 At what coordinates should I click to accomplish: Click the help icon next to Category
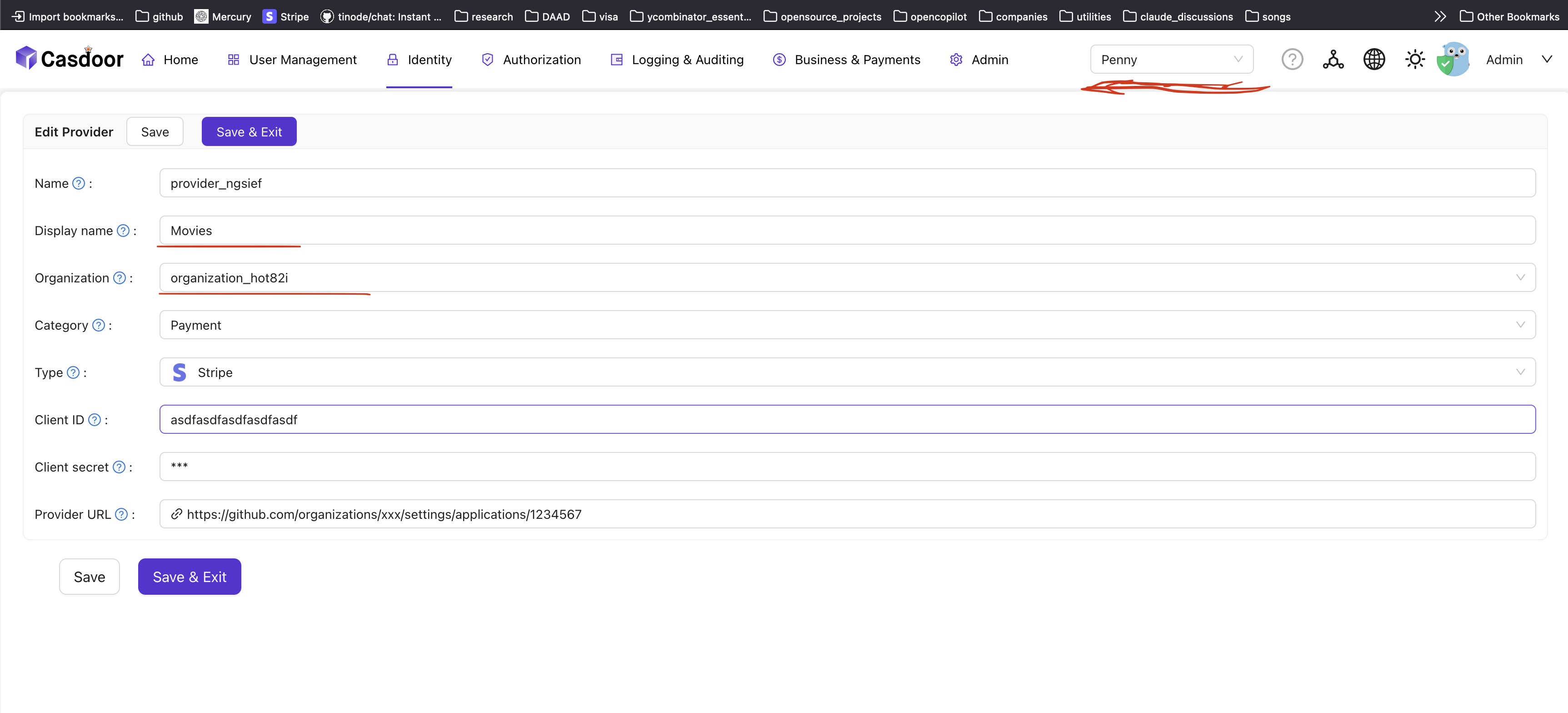click(98, 325)
